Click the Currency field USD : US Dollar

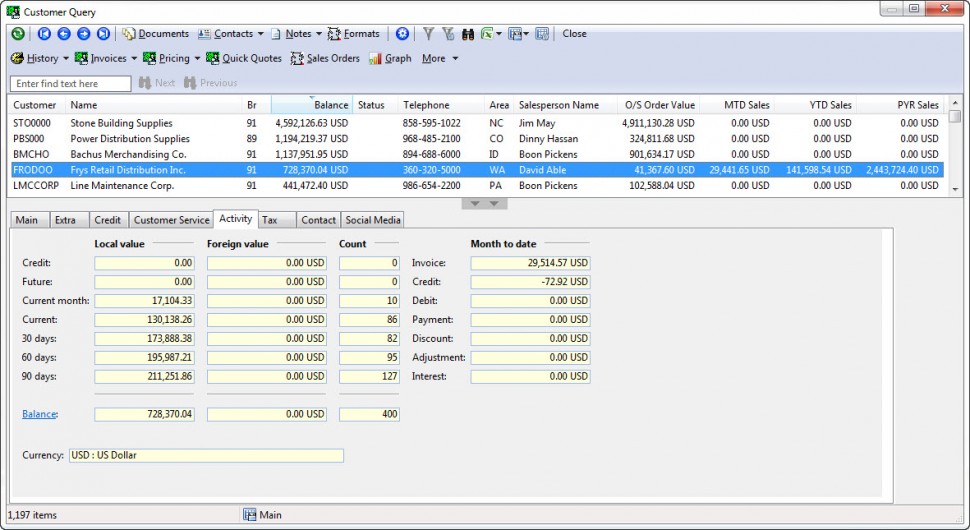click(x=206, y=456)
